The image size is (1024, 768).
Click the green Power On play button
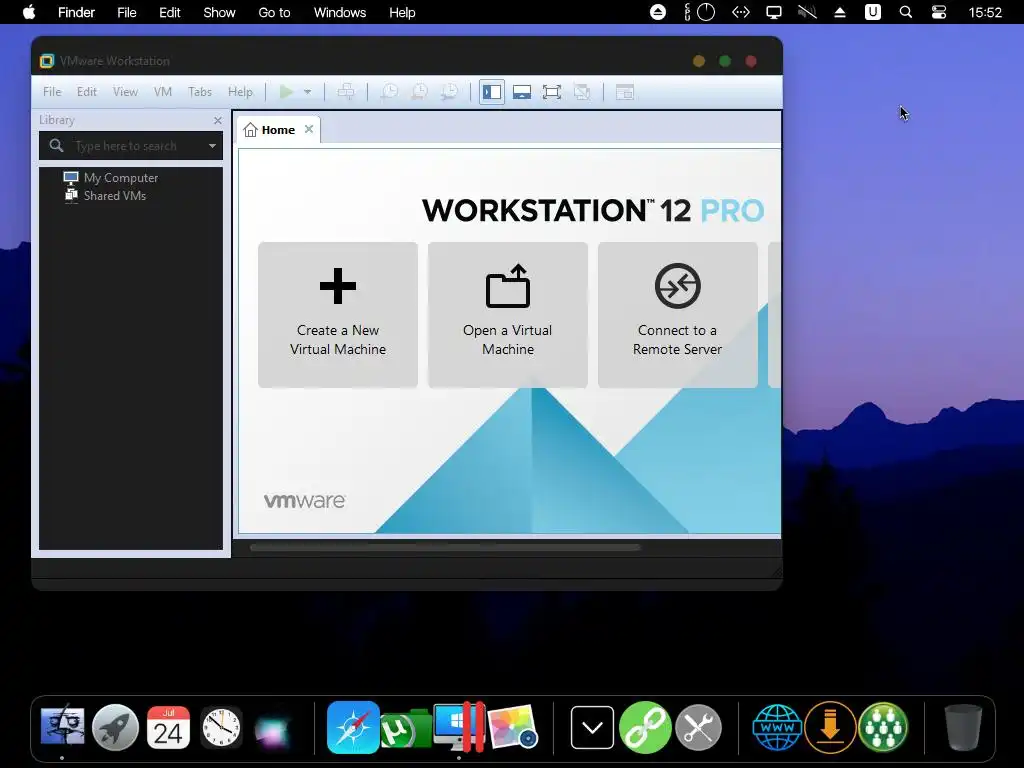pyautogui.click(x=286, y=92)
